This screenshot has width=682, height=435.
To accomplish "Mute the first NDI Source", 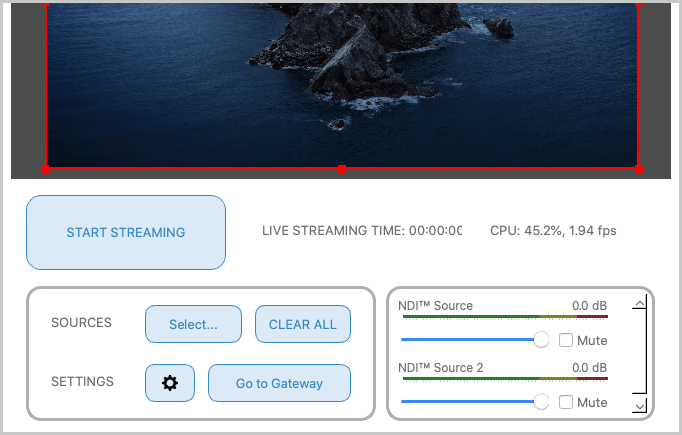I will 566,340.
